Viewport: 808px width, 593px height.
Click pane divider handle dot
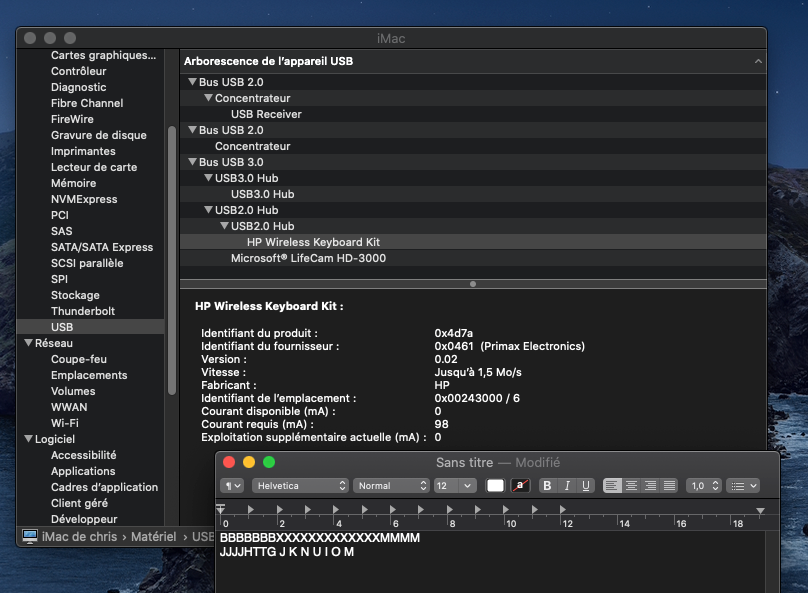pyautogui.click(x=473, y=284)
